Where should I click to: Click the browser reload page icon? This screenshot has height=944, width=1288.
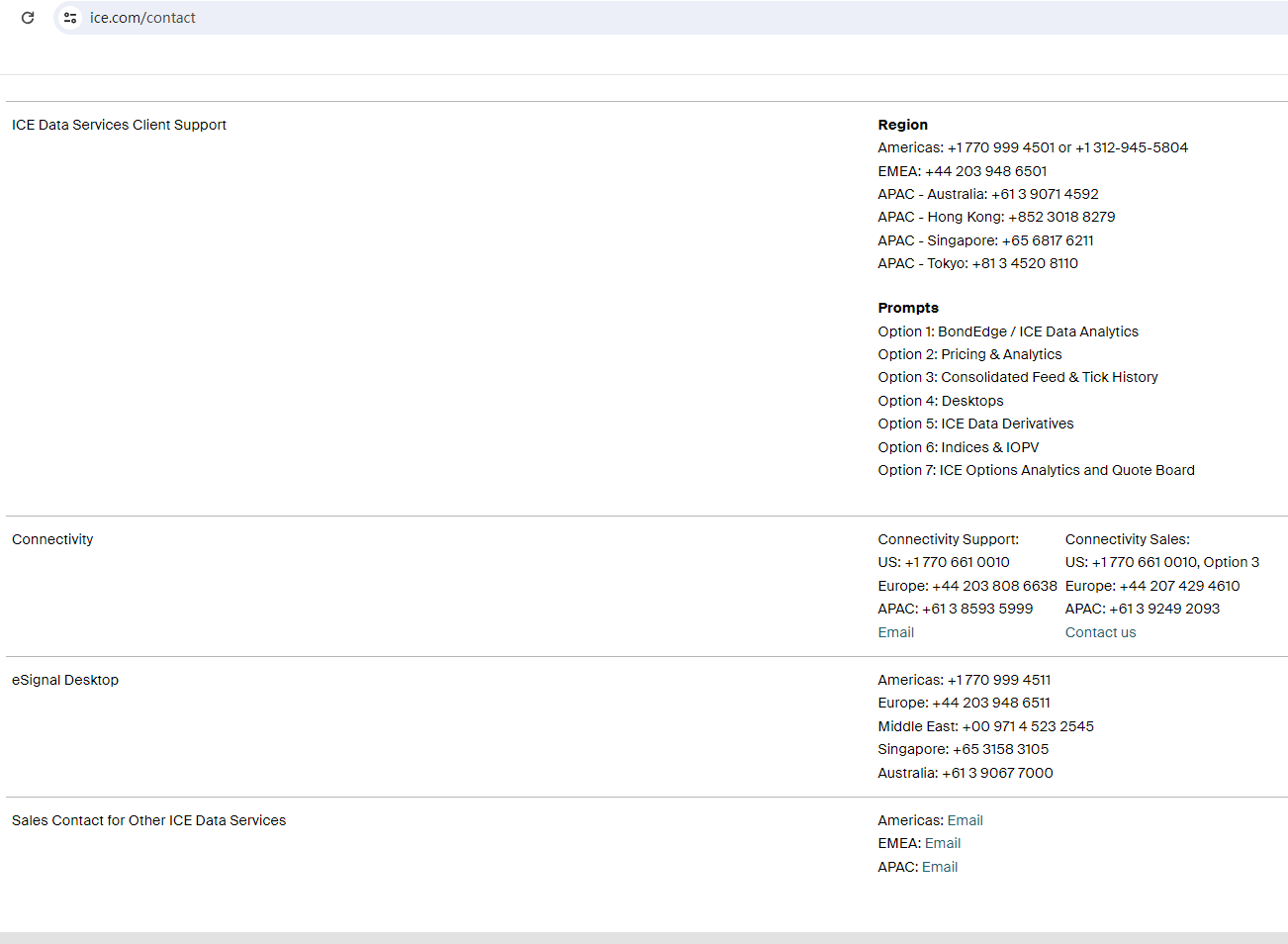(x=28, y=18)
